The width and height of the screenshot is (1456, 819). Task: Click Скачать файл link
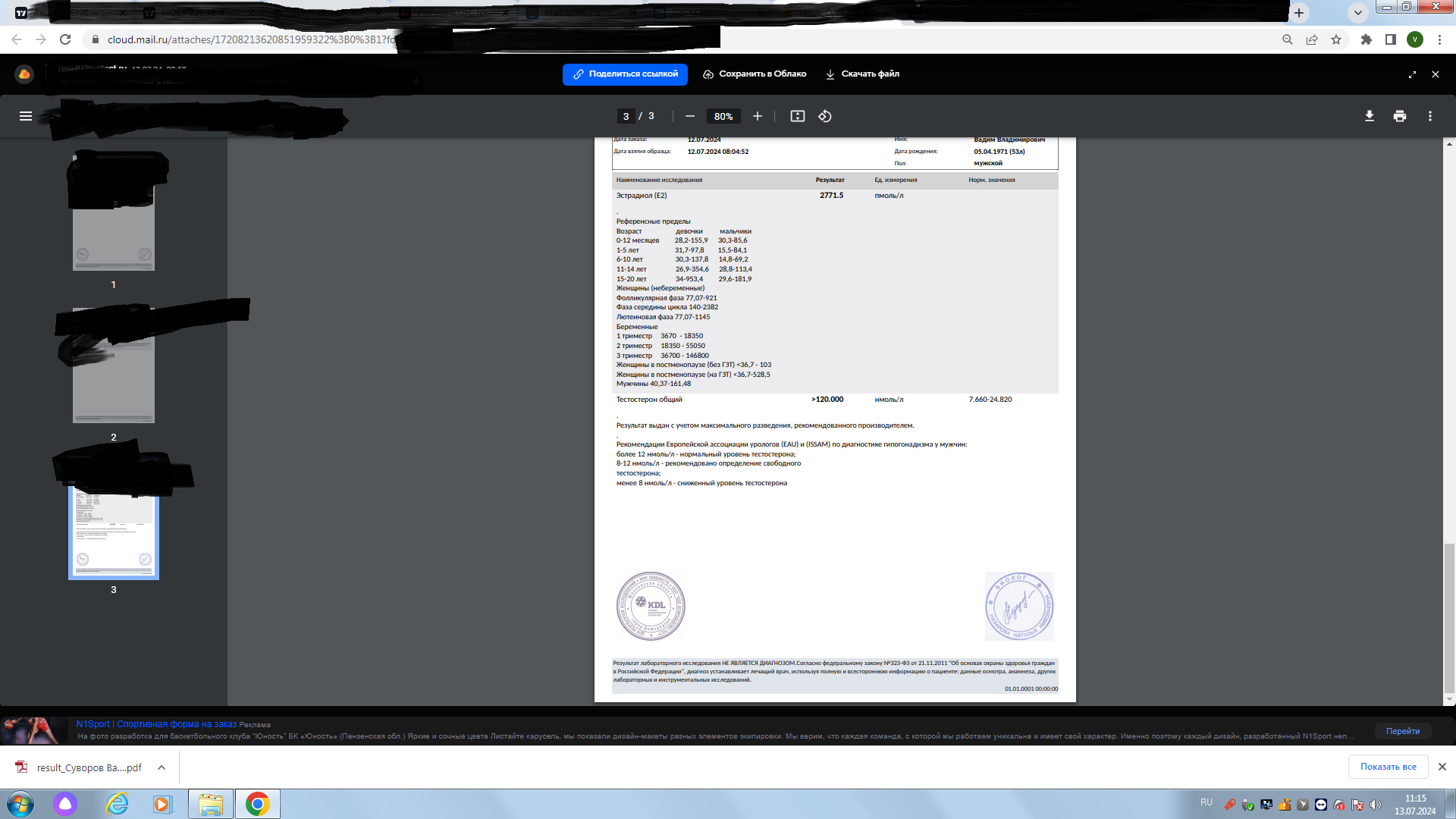pyautogui.click(x=862, y=74)
